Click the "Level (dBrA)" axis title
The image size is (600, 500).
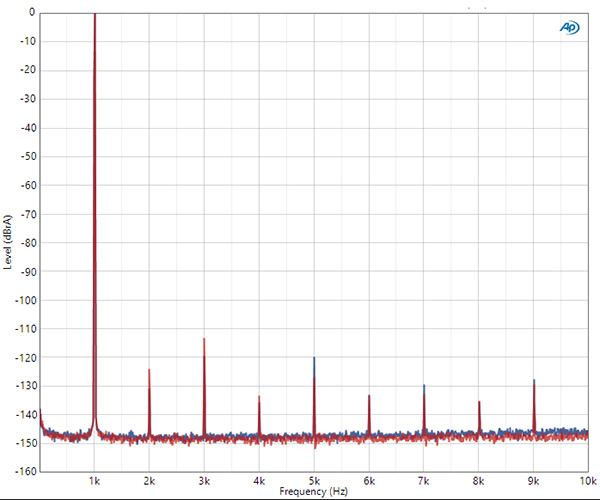9,241
